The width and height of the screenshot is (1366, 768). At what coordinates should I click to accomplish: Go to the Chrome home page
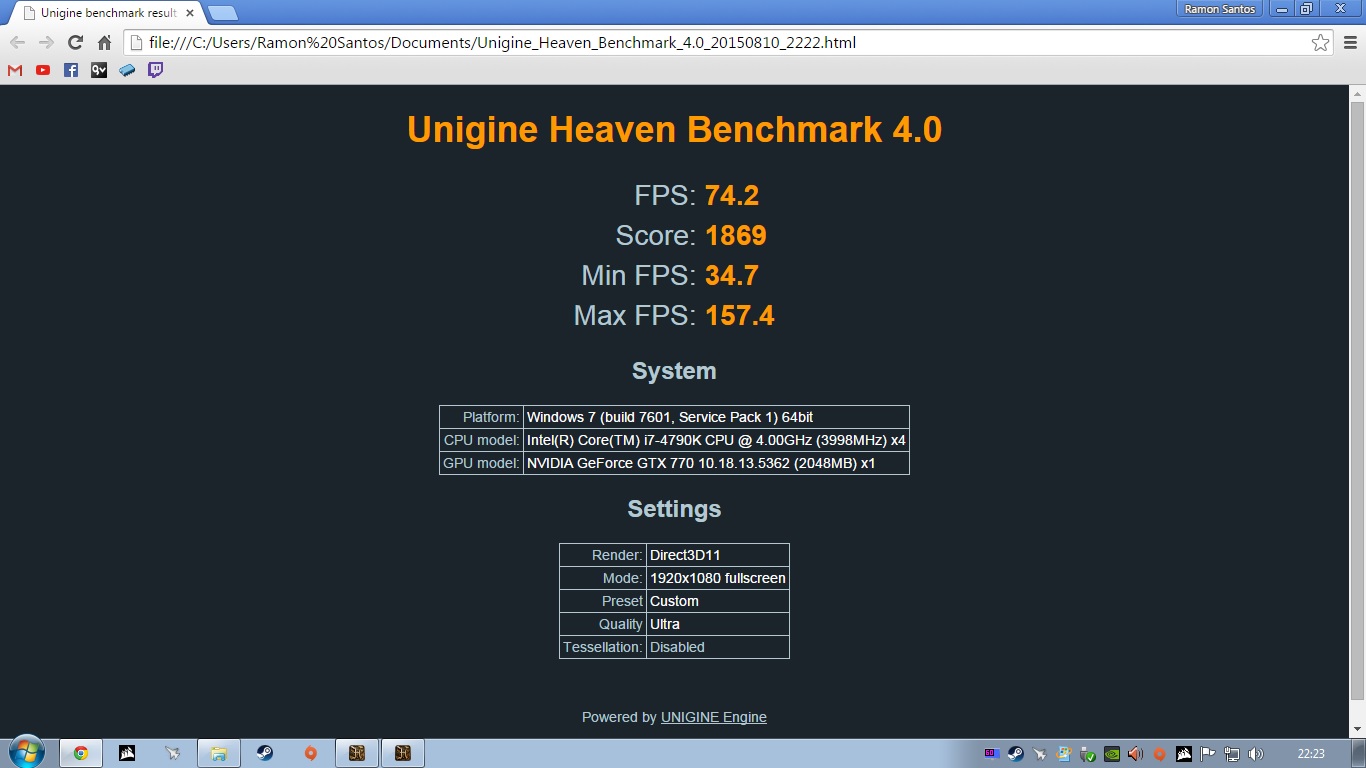tap(104, 43)
